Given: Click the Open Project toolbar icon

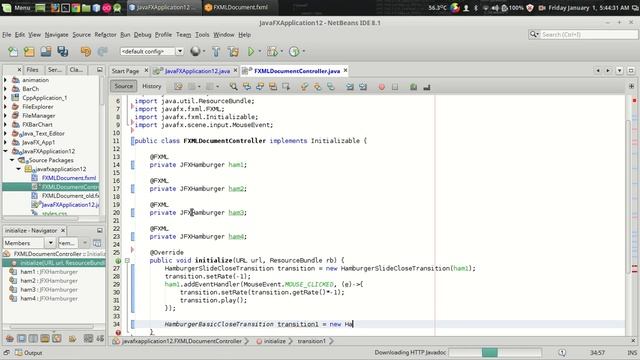Looking at the screenshot, I should point(46,51).
